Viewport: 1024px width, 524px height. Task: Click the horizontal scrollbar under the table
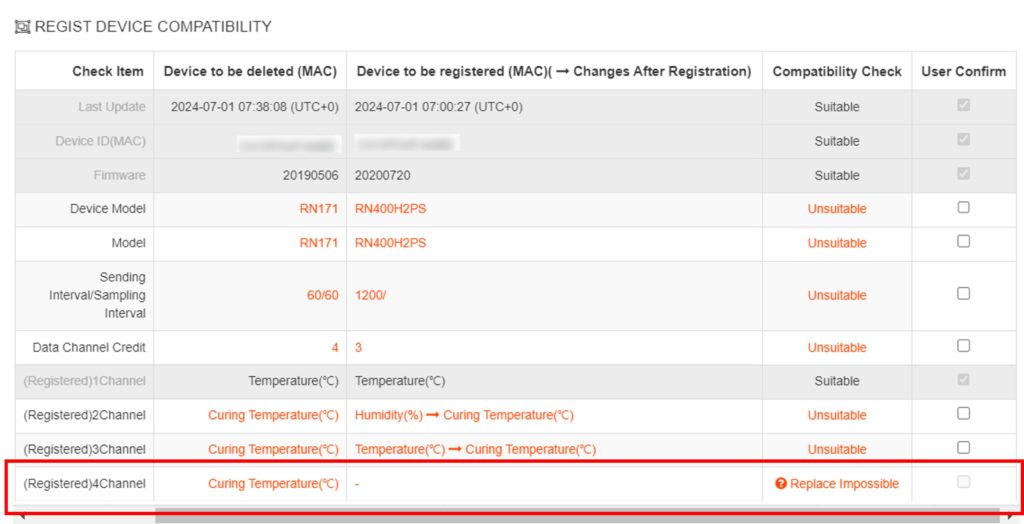[x=577, y=516]
